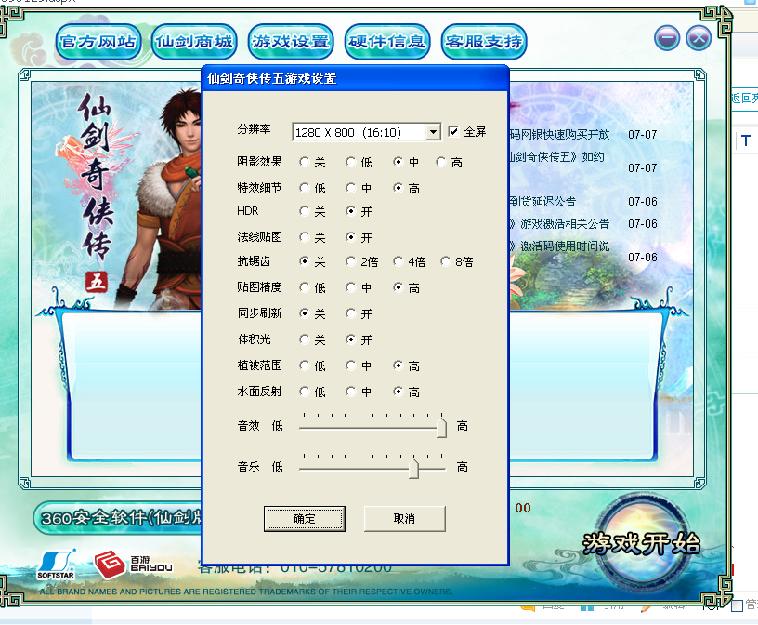Confirm settings with the 确定 button

click(304, 518)
